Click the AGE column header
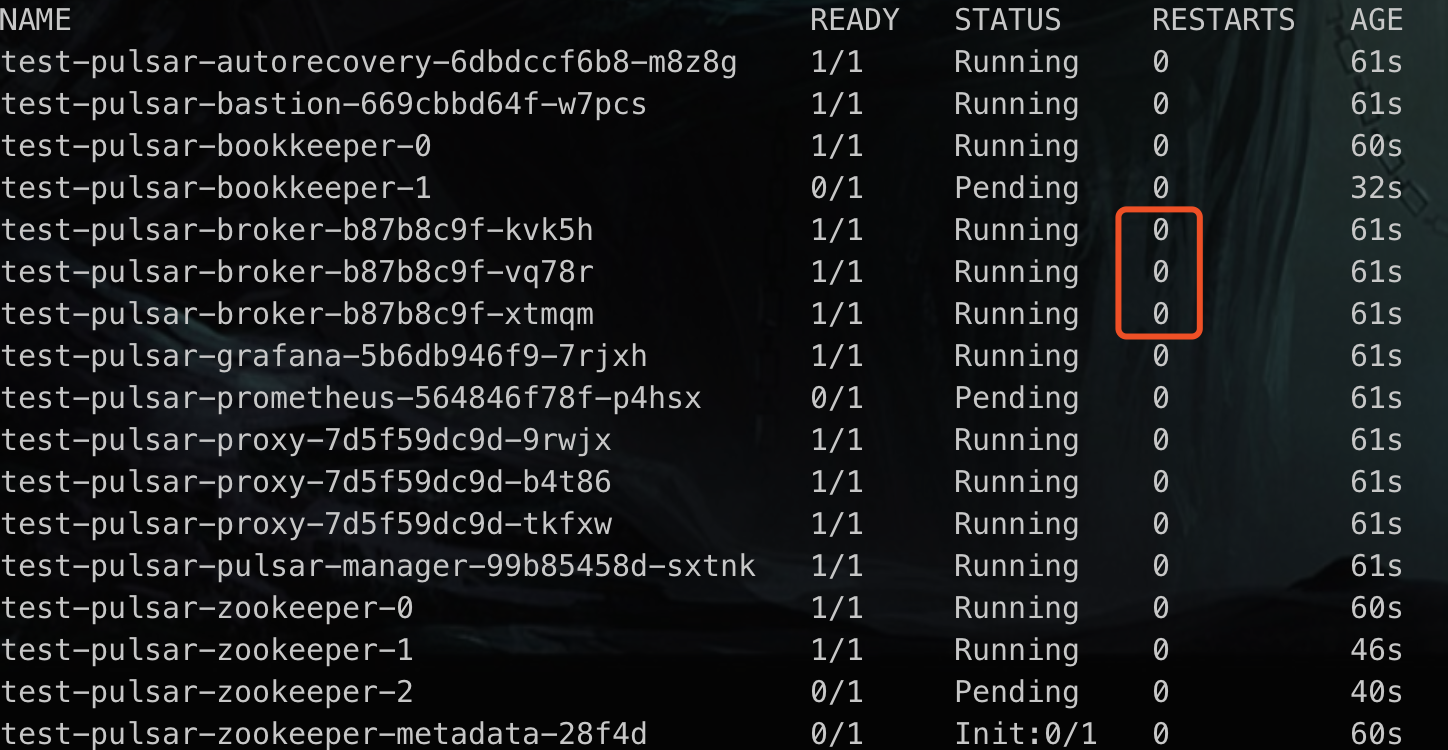Viewport: 1448px width, 750px height. (x=1376, y=20)
